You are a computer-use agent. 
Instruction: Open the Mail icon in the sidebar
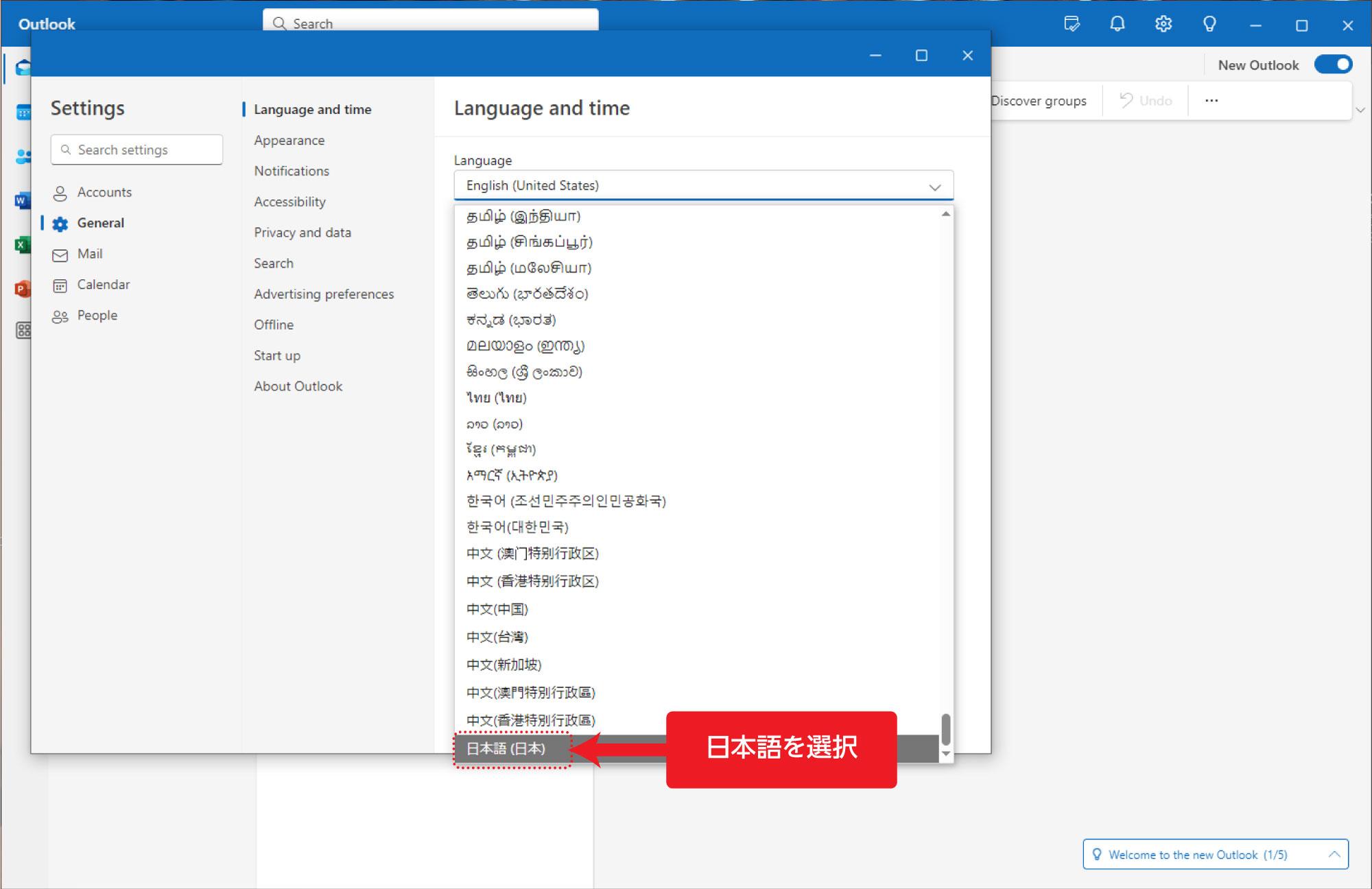pyautogui.click(x=24, y=68)
